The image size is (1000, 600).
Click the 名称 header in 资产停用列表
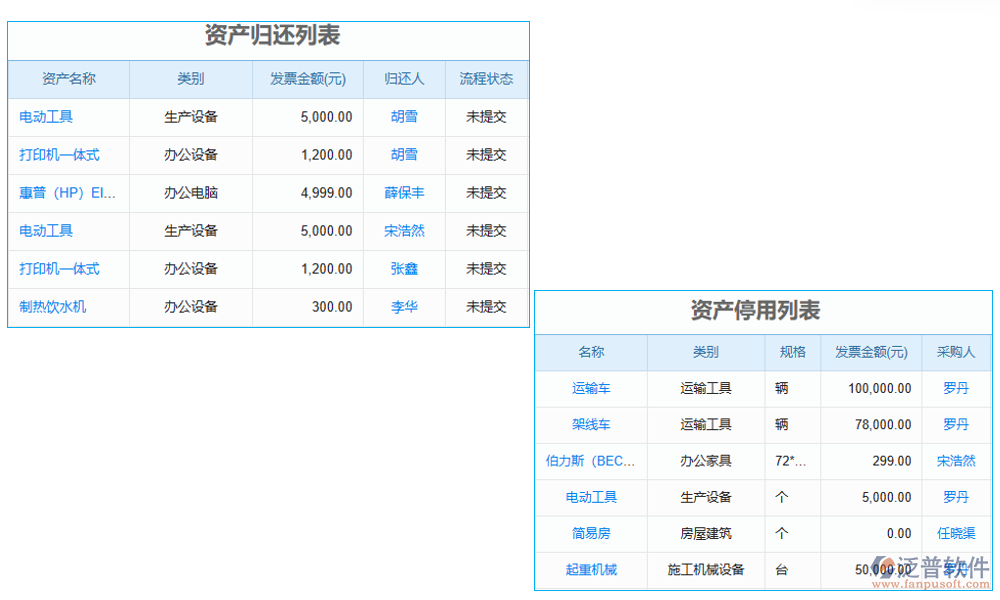tap(591, 352)
